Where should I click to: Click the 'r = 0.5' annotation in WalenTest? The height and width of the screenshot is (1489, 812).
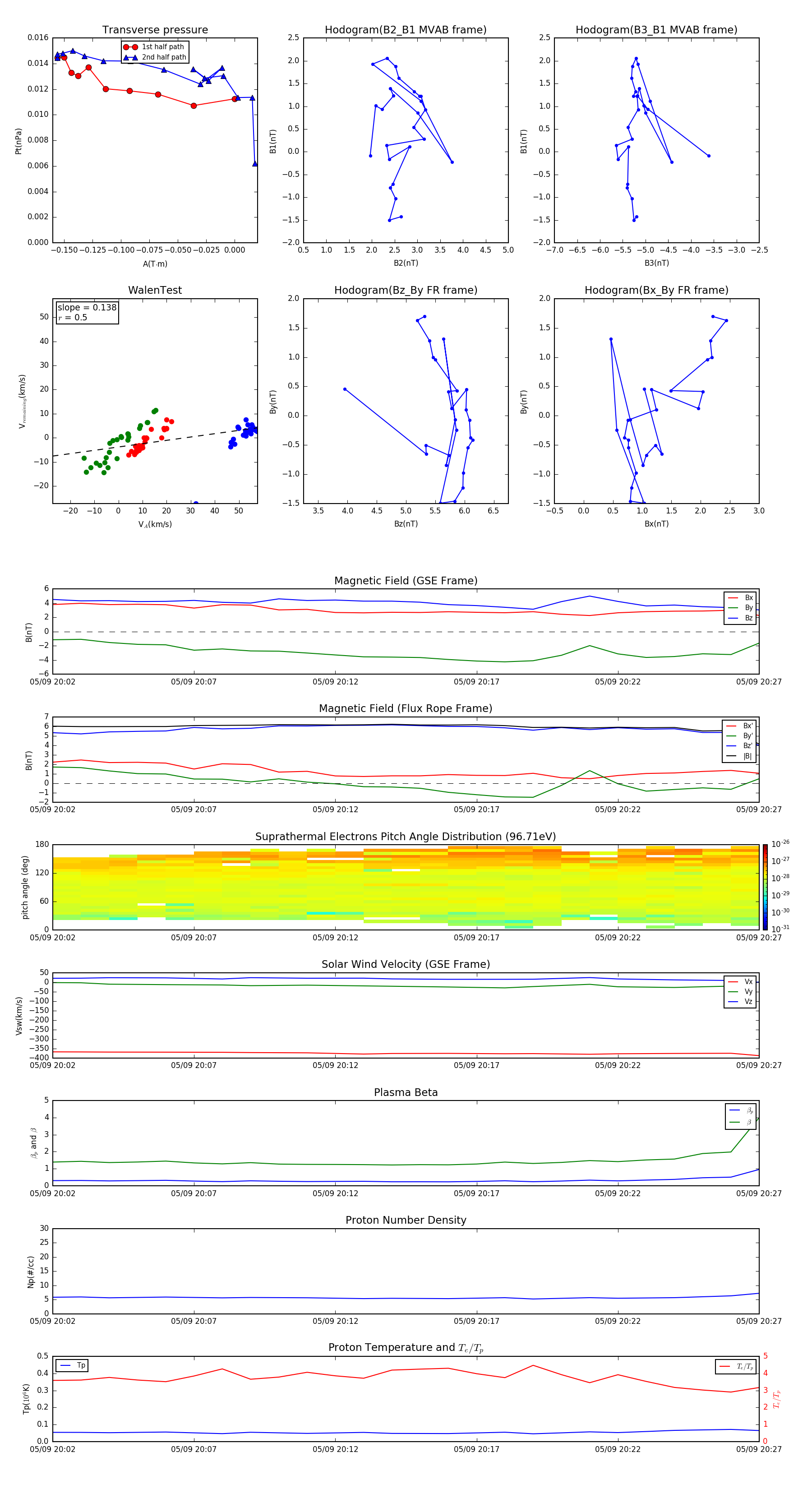pos(73,317)
